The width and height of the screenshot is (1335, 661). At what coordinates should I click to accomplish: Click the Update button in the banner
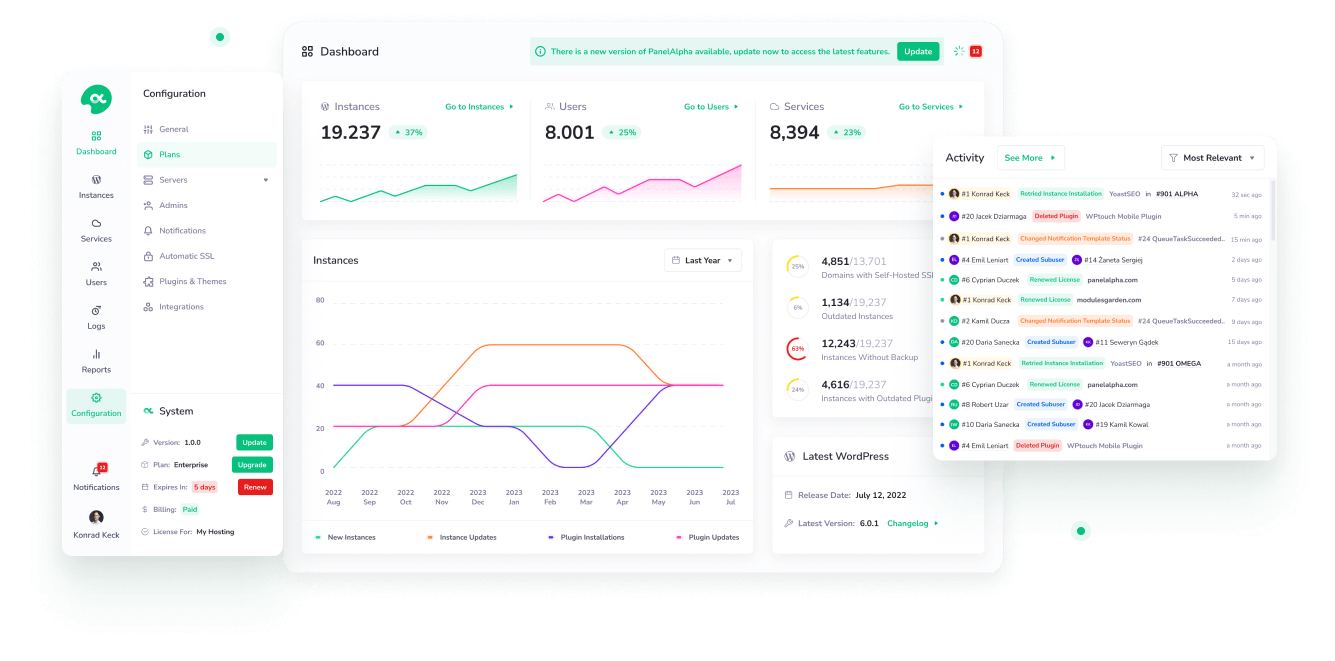pyautogui.click(x=918, y=51)
